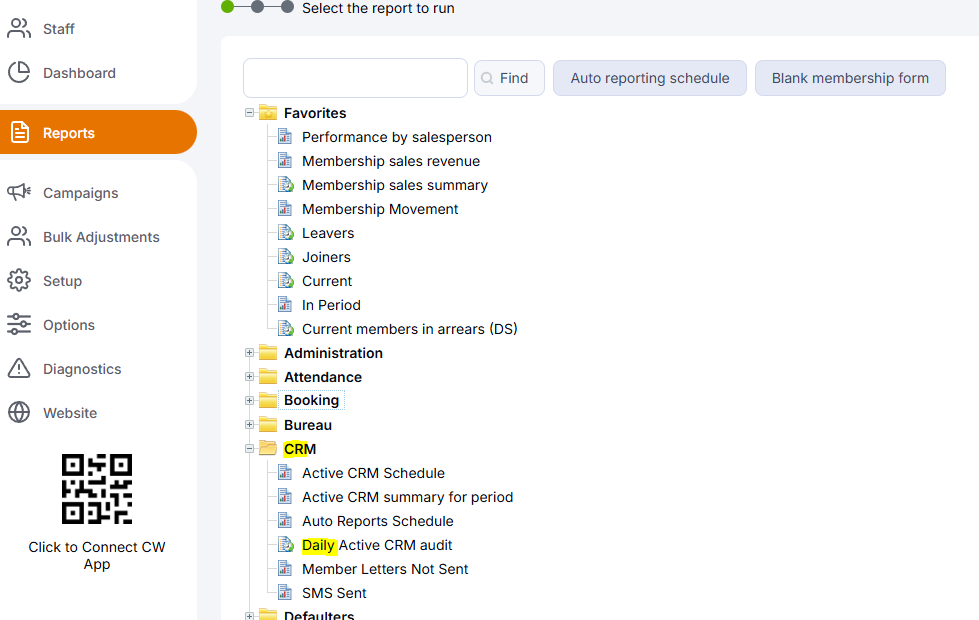Click the Website globe icon
The width and height of the screenshot is (979, 620).
pyautogui.click(x=19, y=412)
